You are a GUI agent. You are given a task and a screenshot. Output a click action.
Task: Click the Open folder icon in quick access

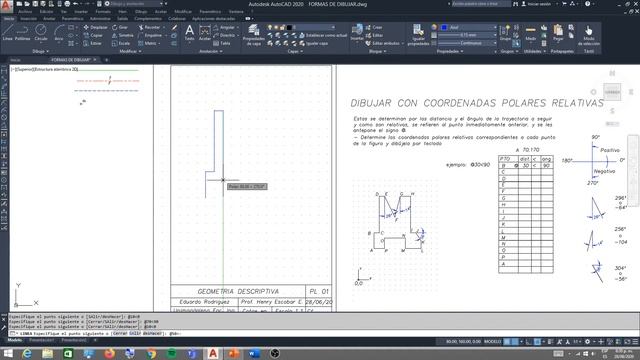click(x=27, y=4)
